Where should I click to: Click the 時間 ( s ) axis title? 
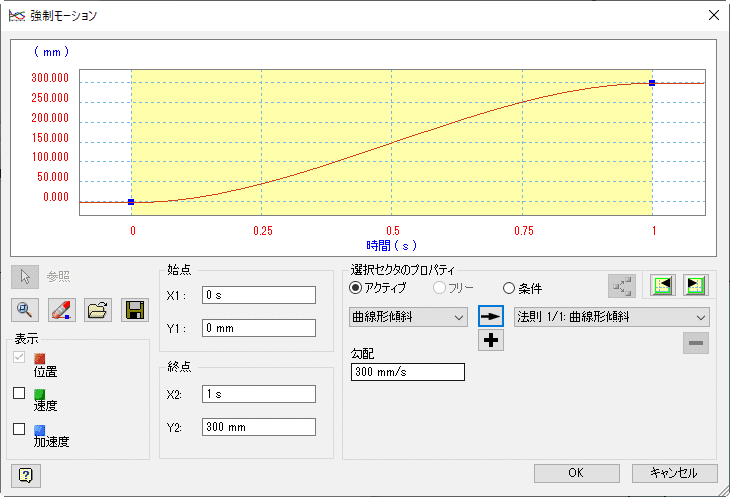[x=391, y=245]
